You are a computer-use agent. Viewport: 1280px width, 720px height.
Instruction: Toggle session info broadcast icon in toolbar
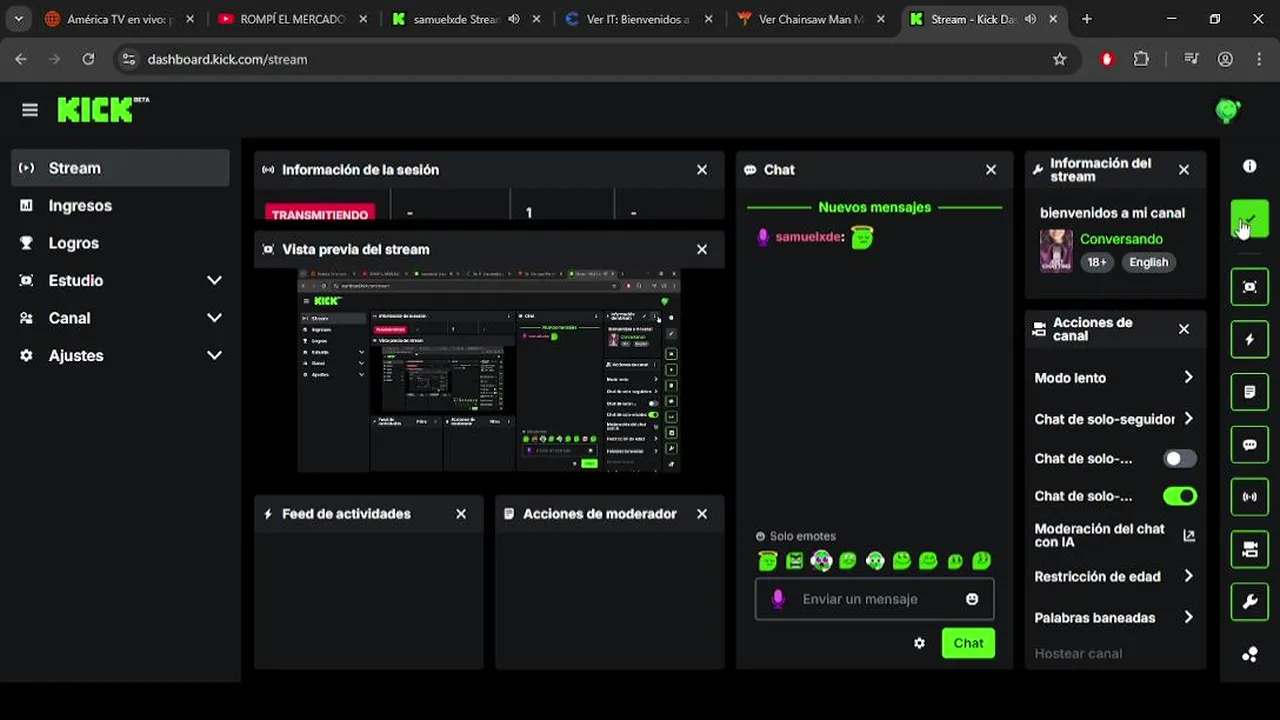(1249, 497)
